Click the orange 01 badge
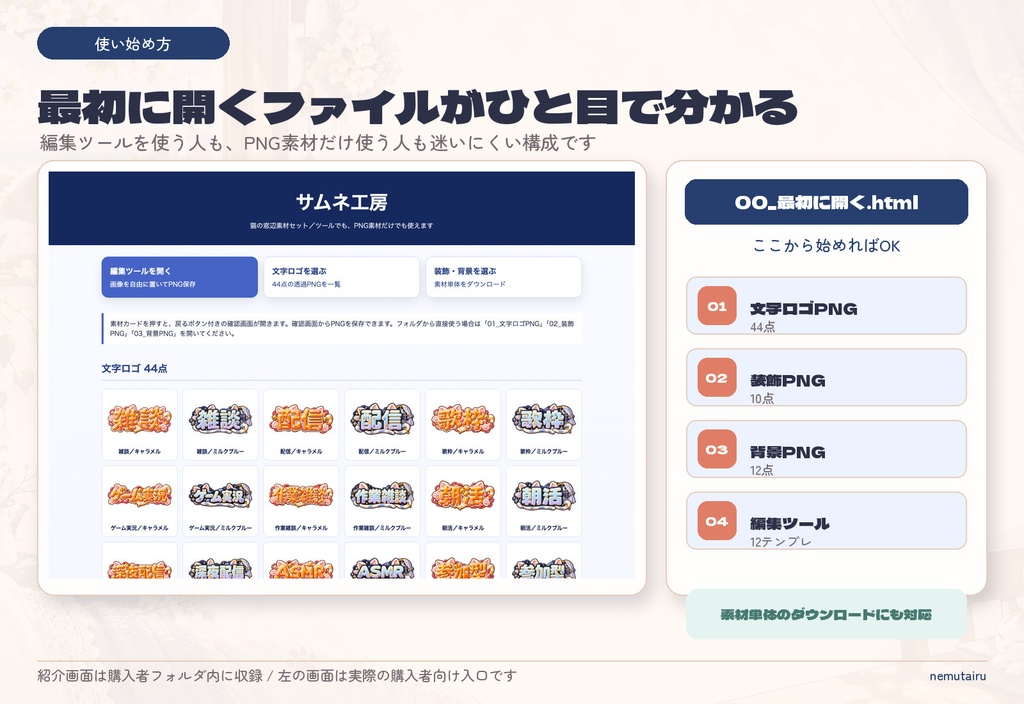 click(x=717, y=306)
